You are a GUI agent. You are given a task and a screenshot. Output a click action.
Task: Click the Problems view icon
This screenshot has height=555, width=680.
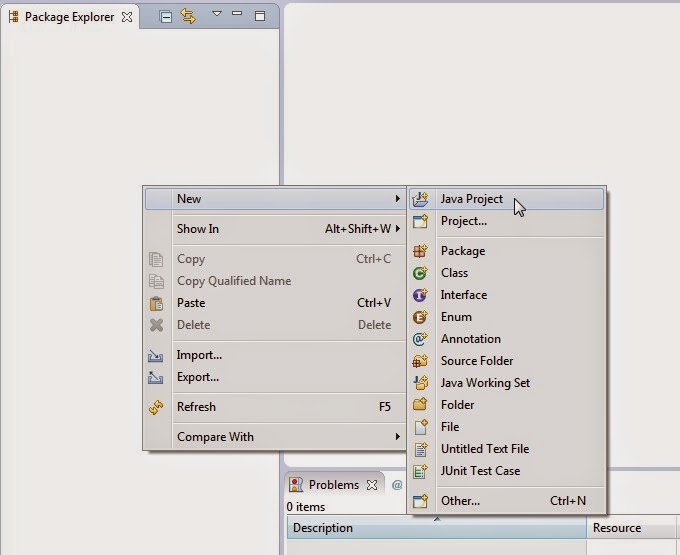pos(296,485)
